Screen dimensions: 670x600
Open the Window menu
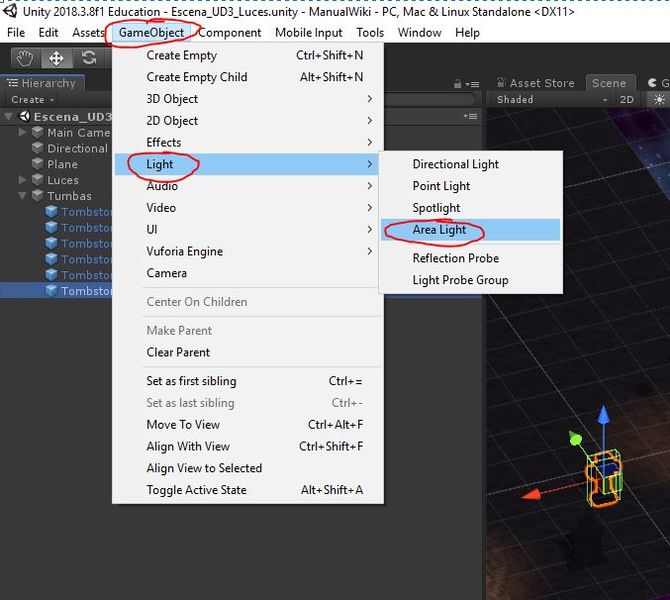pos(419,32)
